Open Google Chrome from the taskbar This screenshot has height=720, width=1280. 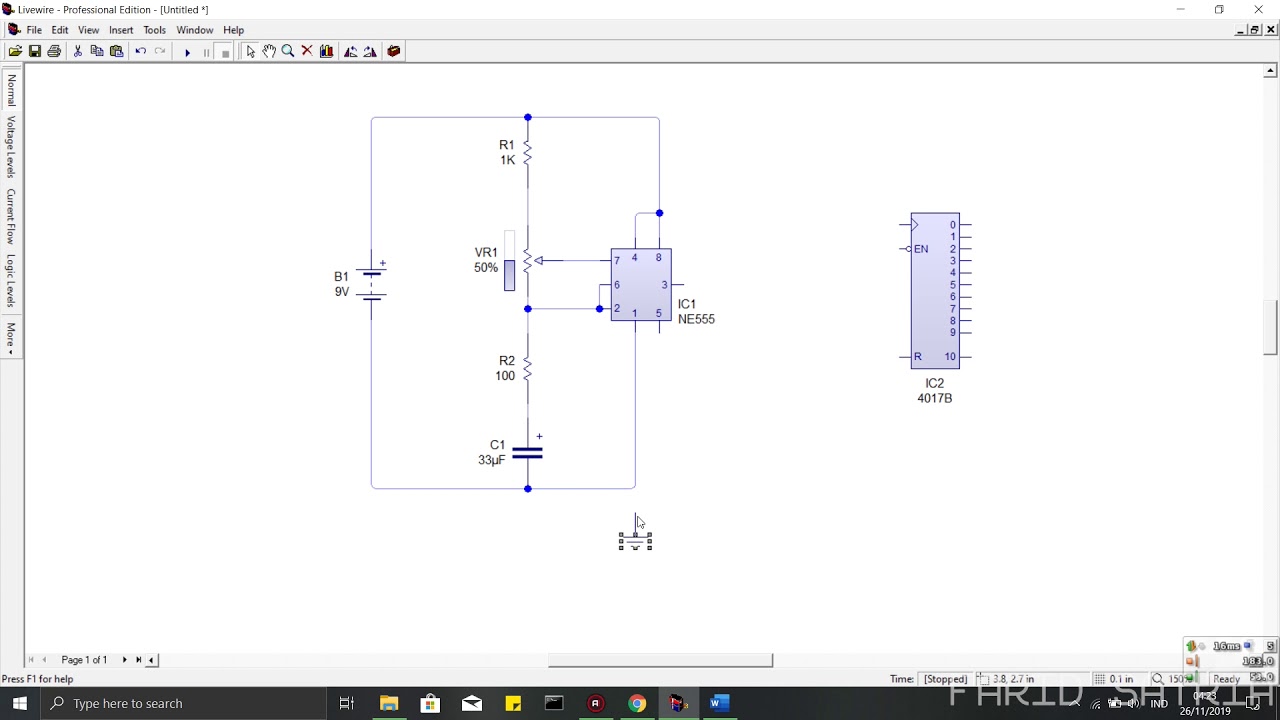(x=637, y=704)
